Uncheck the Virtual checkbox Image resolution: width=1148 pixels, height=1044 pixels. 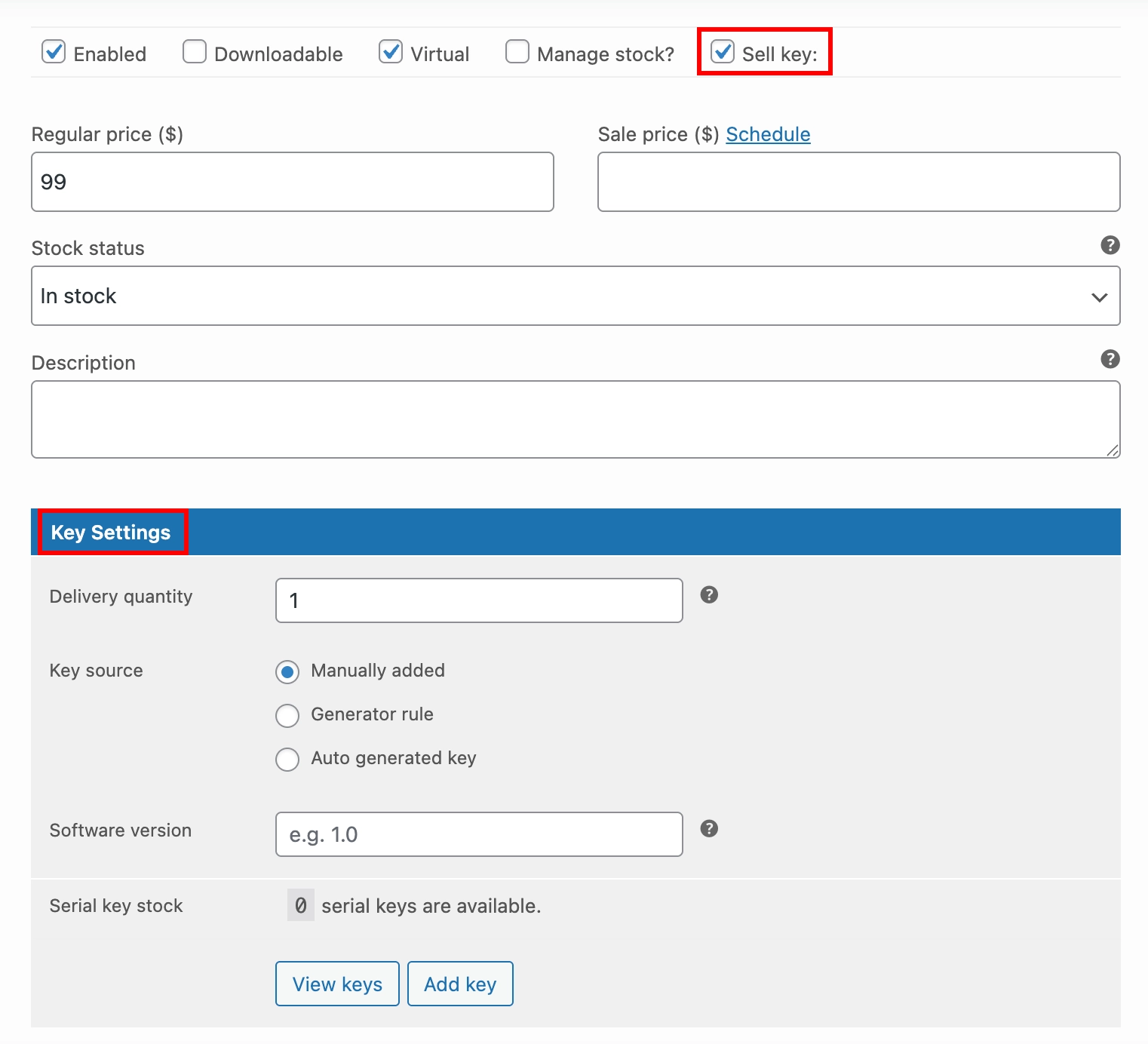(x=391, y=52)
